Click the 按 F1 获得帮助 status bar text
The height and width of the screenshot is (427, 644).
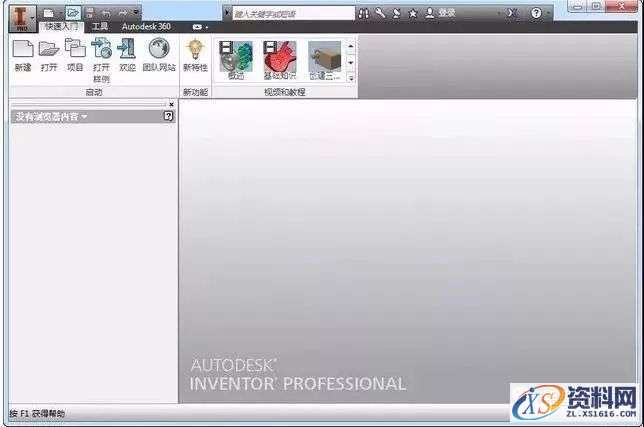(x=37, y=413)
